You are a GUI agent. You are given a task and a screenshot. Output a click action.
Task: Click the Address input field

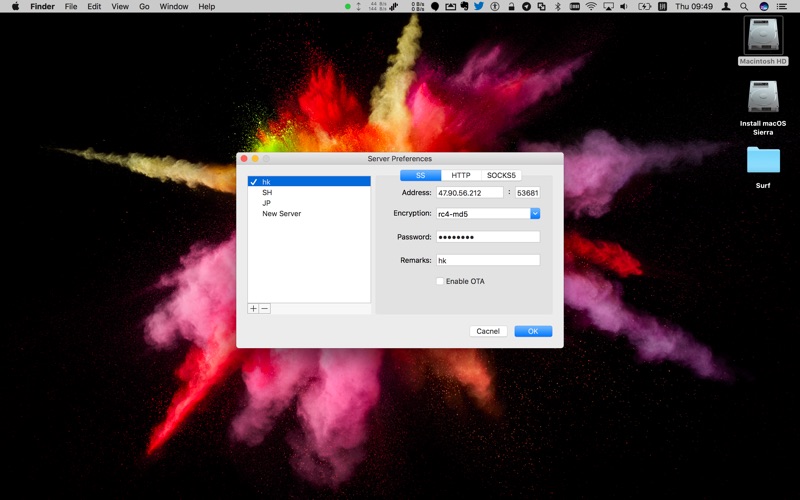coord(470,192)
